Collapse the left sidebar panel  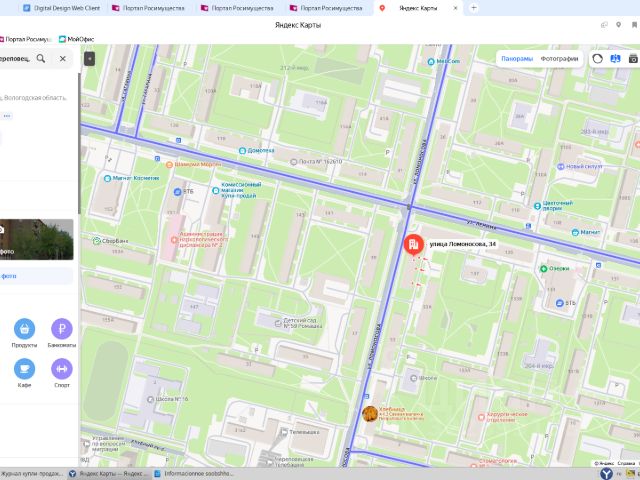coord(89,59)
